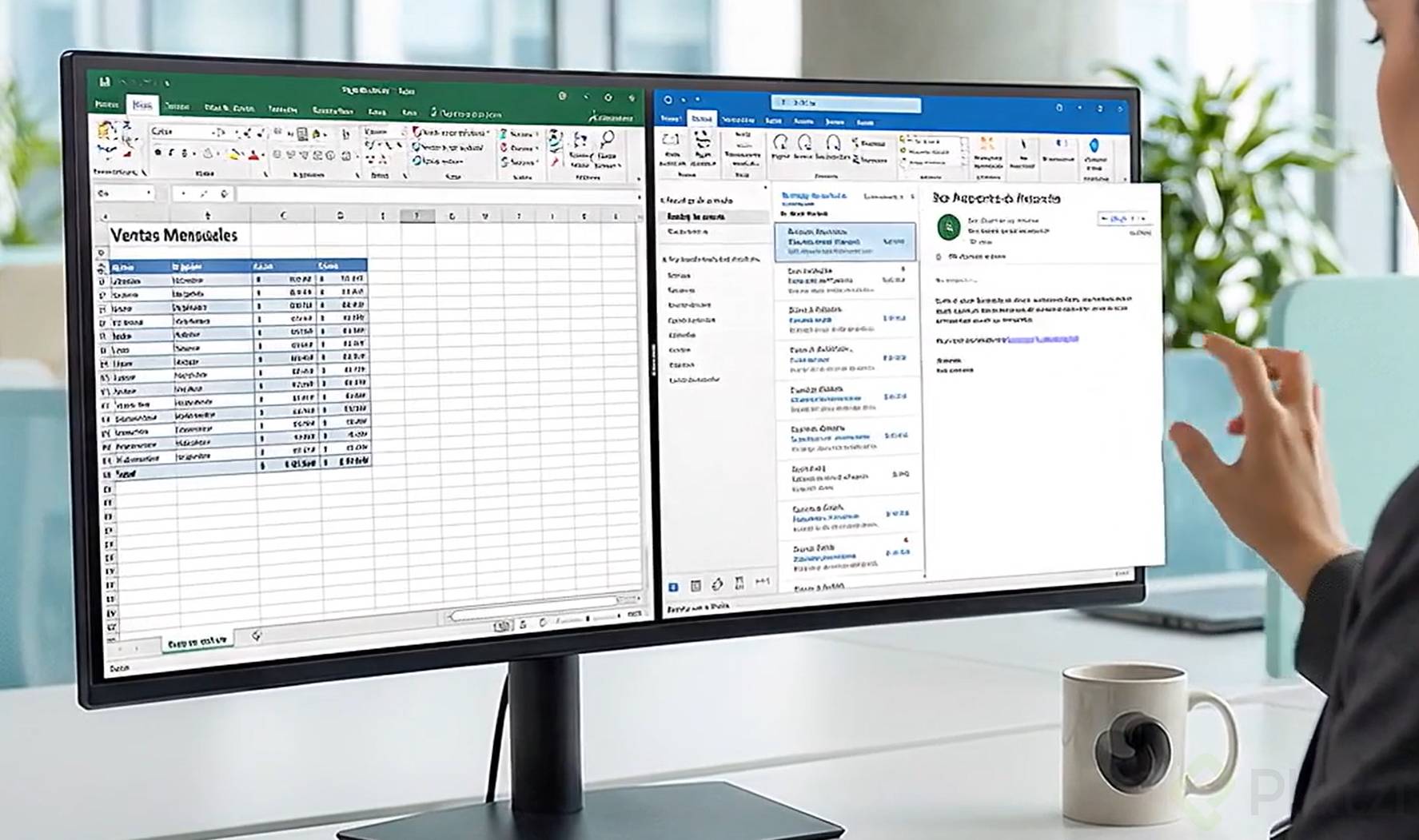Click the Outlook search box in the title bar
This screenshot has width=1419, height=840.
coord(847,104)
